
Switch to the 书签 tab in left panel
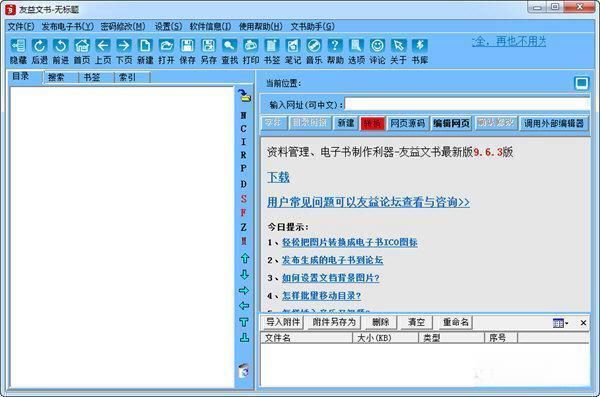96,77
